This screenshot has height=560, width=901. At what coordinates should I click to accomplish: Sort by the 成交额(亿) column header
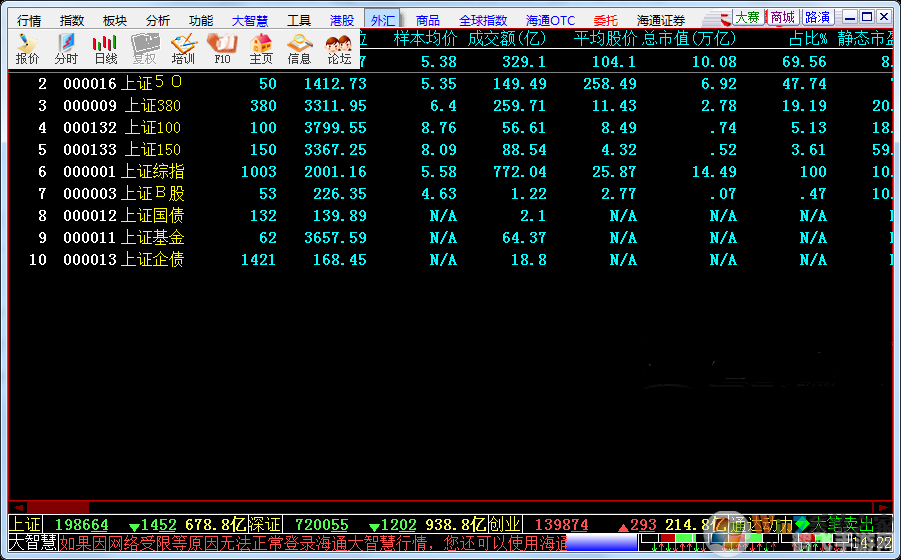[x=507, y=39]
